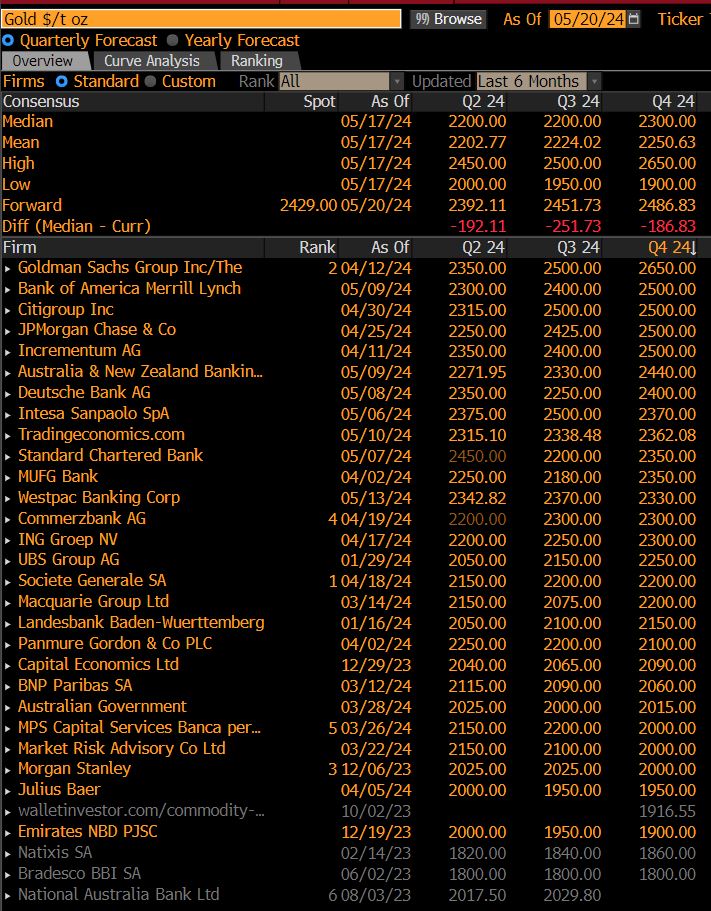Select the BNP Paribas SA row
Viewport: 711px width, 911px height.
pos(356,686)
